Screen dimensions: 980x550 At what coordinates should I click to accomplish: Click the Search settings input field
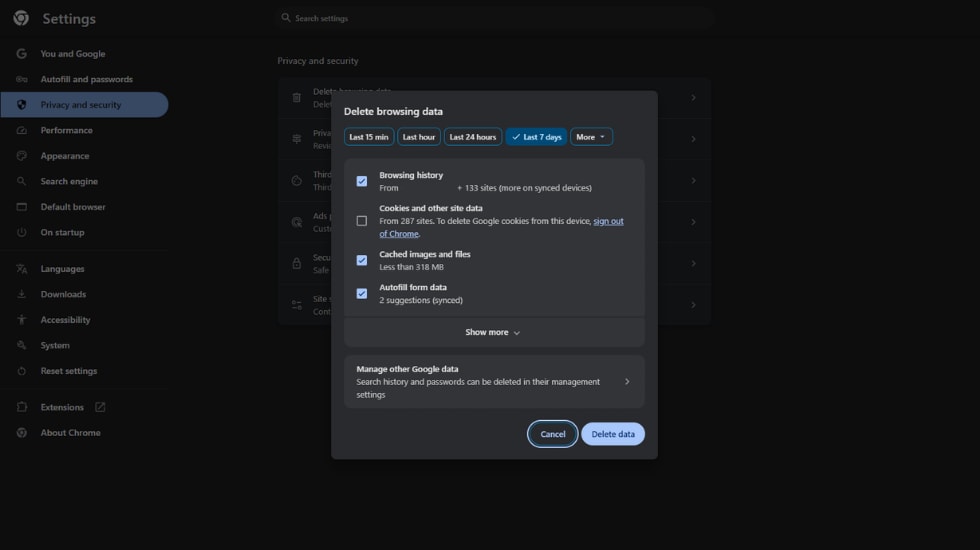click(494, 18)
